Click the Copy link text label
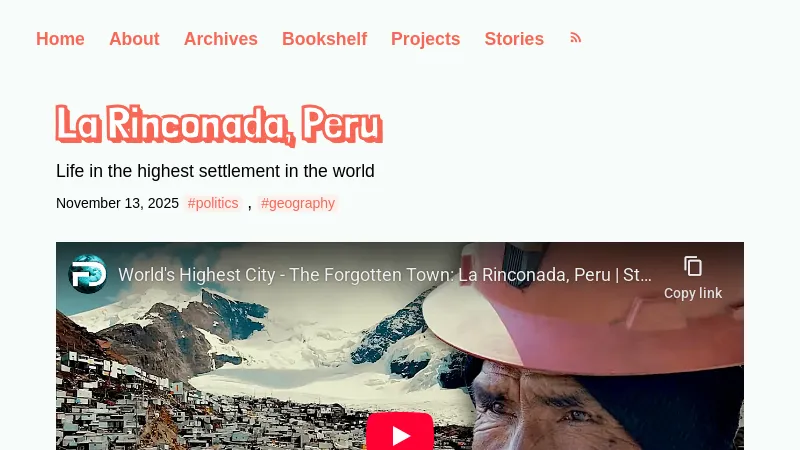This screenshot has width=800, height=450. [x=693, y=293]
